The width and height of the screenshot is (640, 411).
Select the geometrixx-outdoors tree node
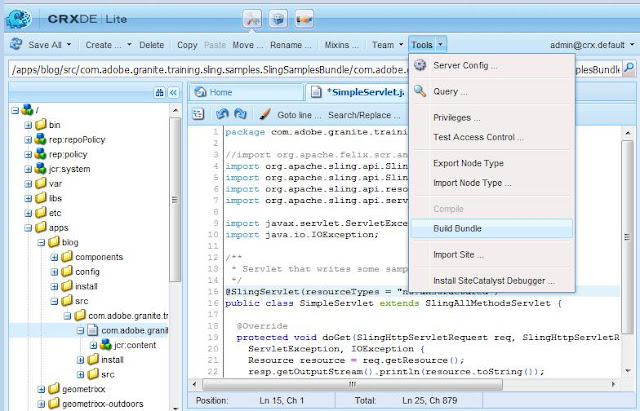point(102,404)
